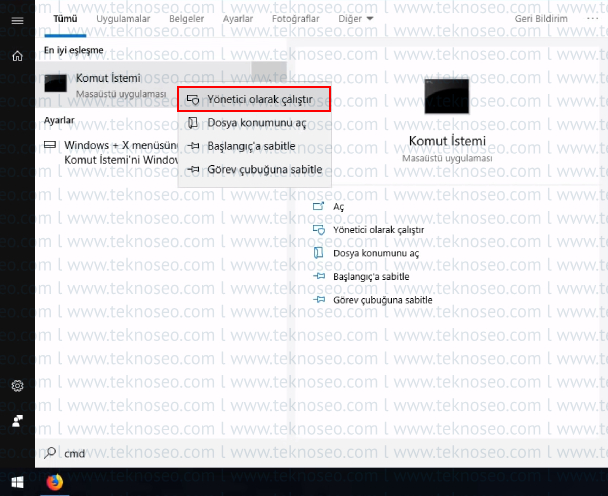The image size is (608, 496).
Task: Open the three-dots more options menu
Action: click(x=592, y=18)
